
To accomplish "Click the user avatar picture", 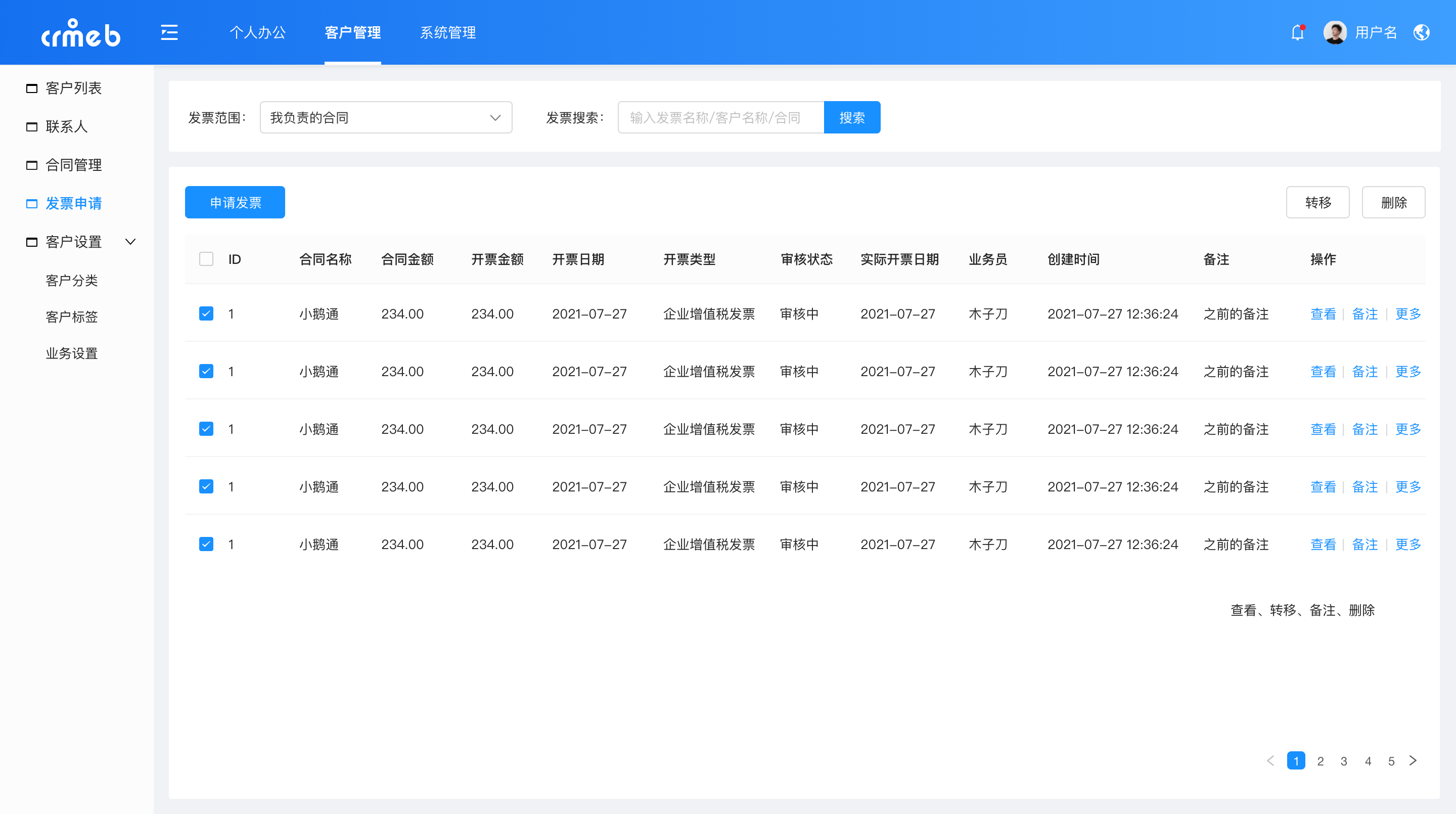I will click(1335, 33).
